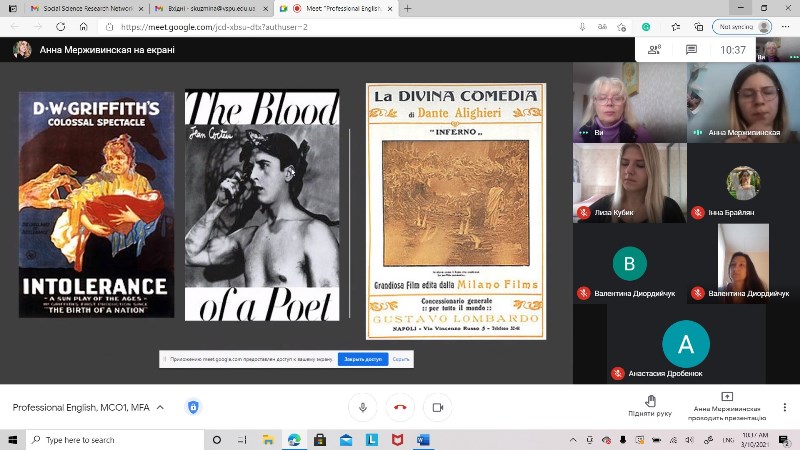
Task: Open Cortana circle on taskbar
Action: (216, 440)
